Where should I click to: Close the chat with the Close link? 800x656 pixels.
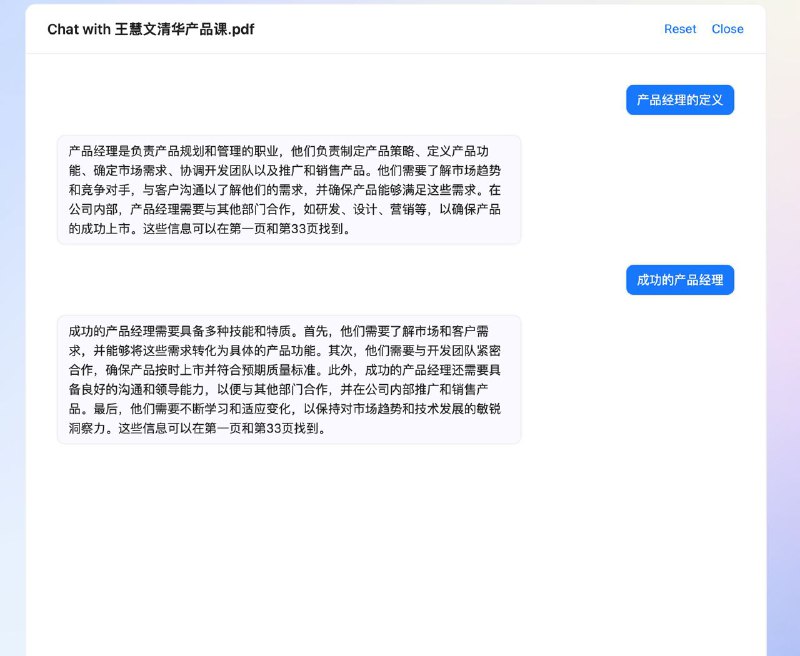point(727,29)
